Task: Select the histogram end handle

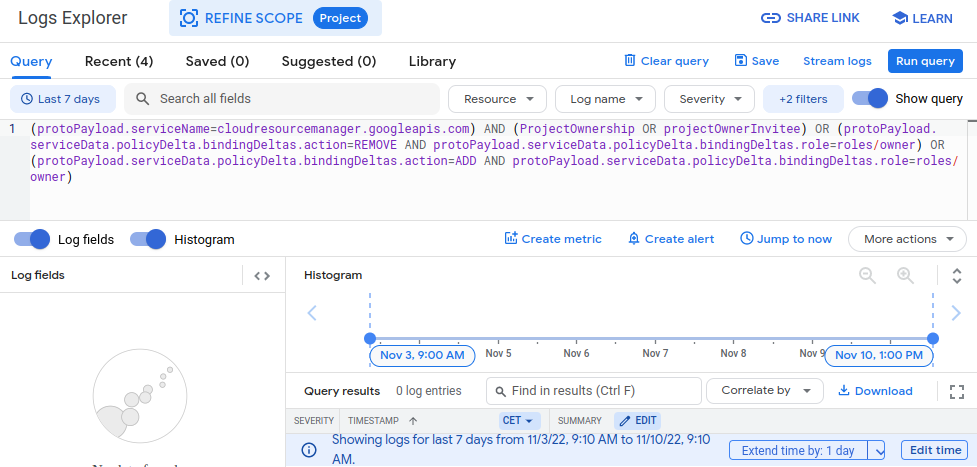Action: coord(933,339)
